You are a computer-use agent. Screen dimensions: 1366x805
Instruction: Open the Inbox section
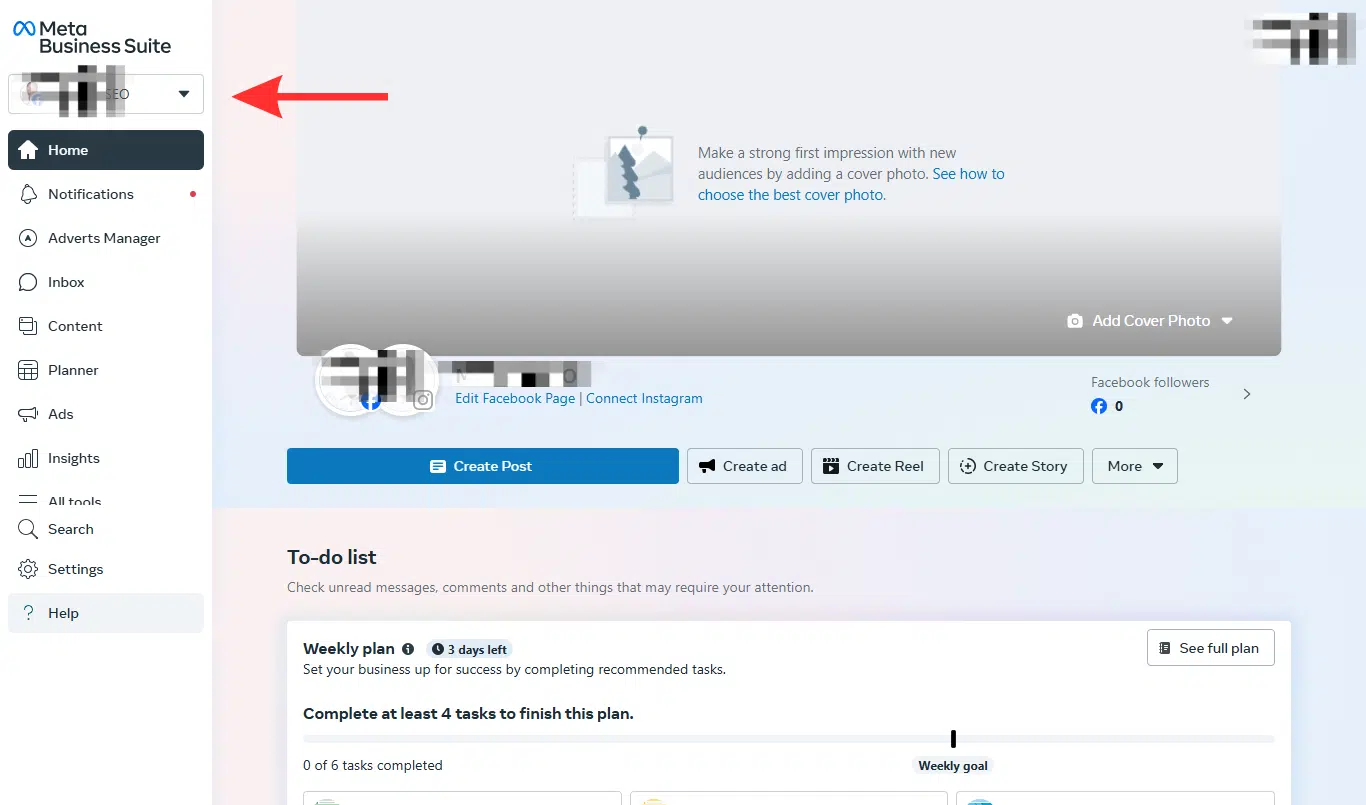[x=106, y=282]
